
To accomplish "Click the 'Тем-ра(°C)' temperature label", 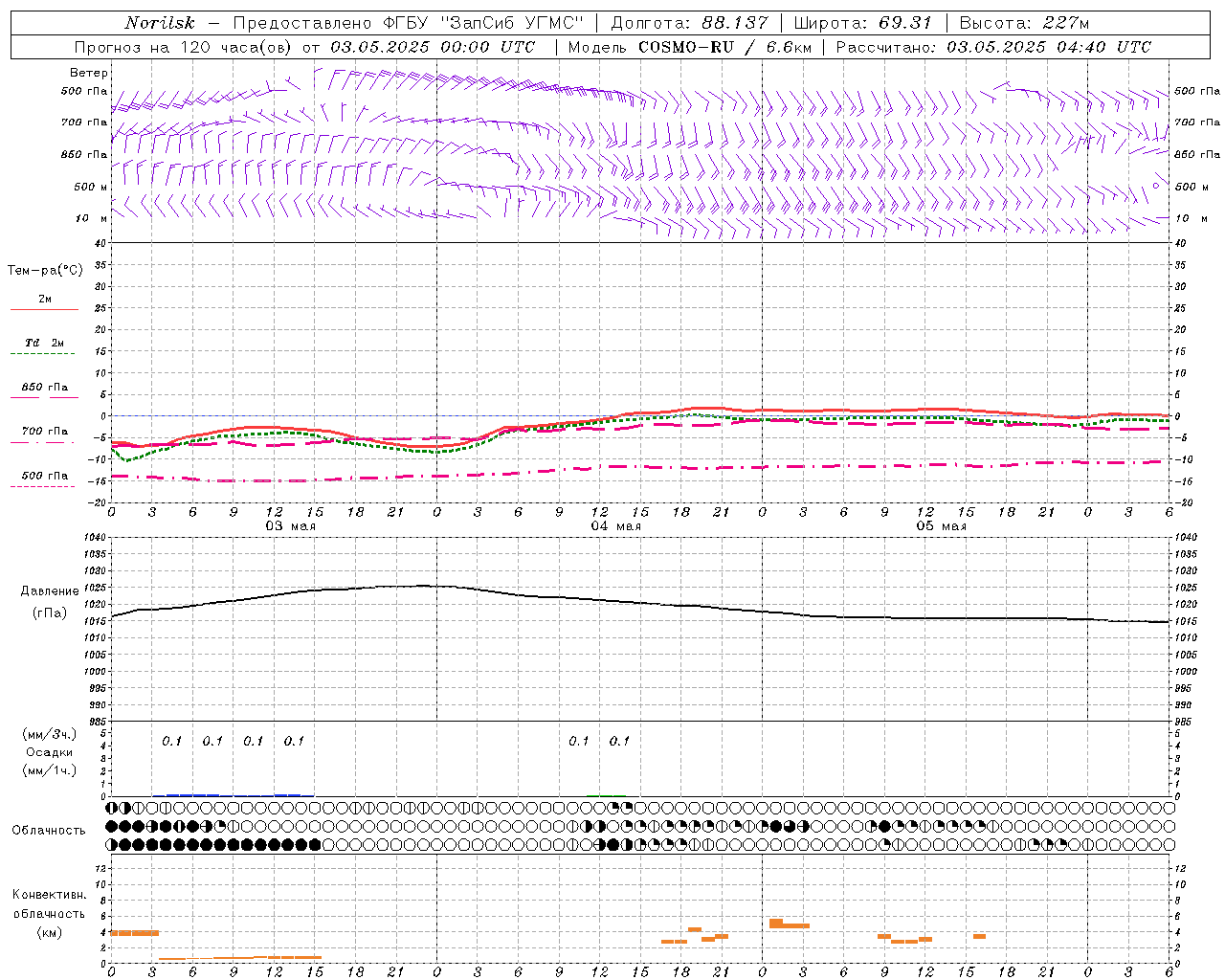I will pos(45,271).
